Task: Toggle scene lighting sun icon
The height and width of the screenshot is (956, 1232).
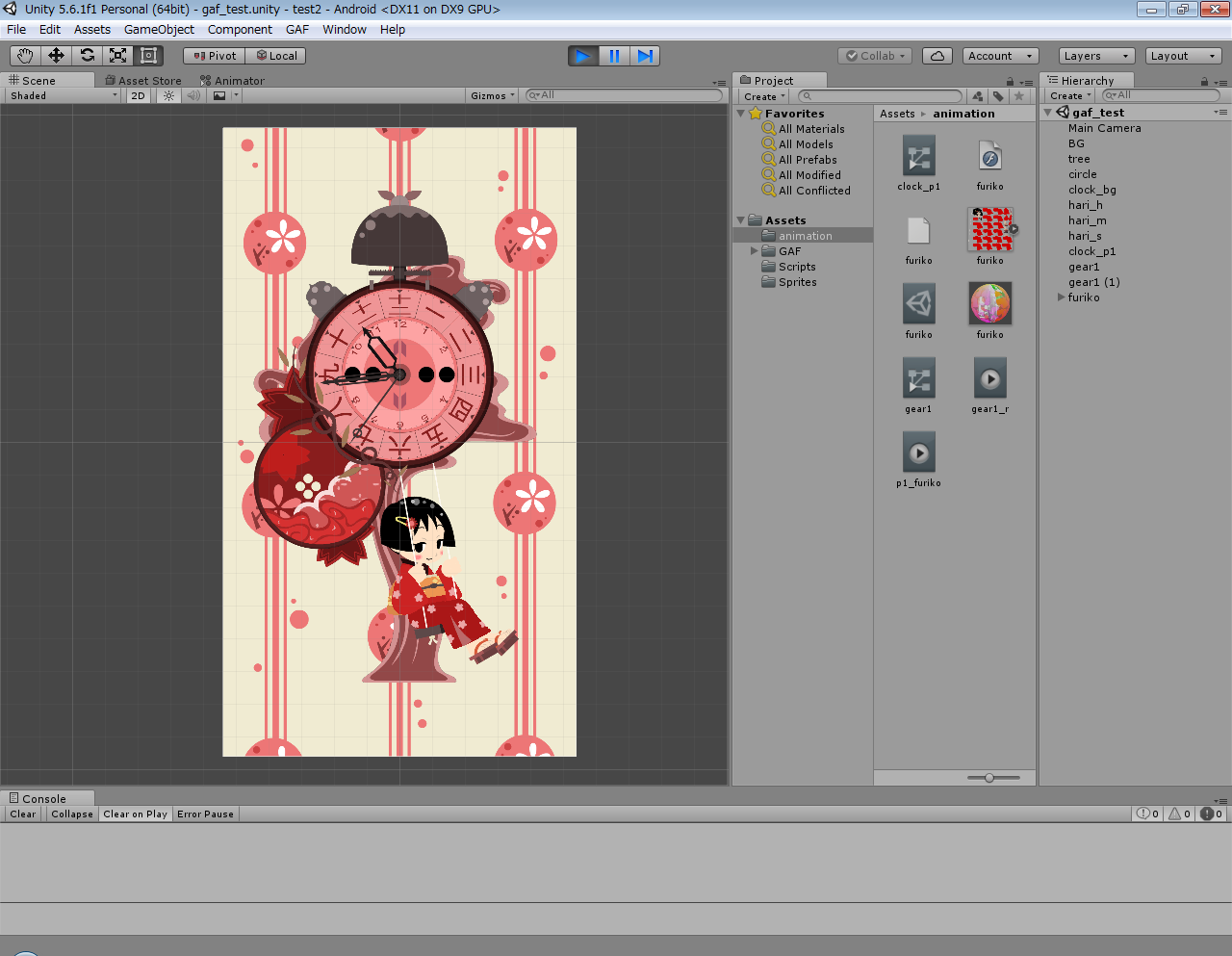Action: point(168,95)
